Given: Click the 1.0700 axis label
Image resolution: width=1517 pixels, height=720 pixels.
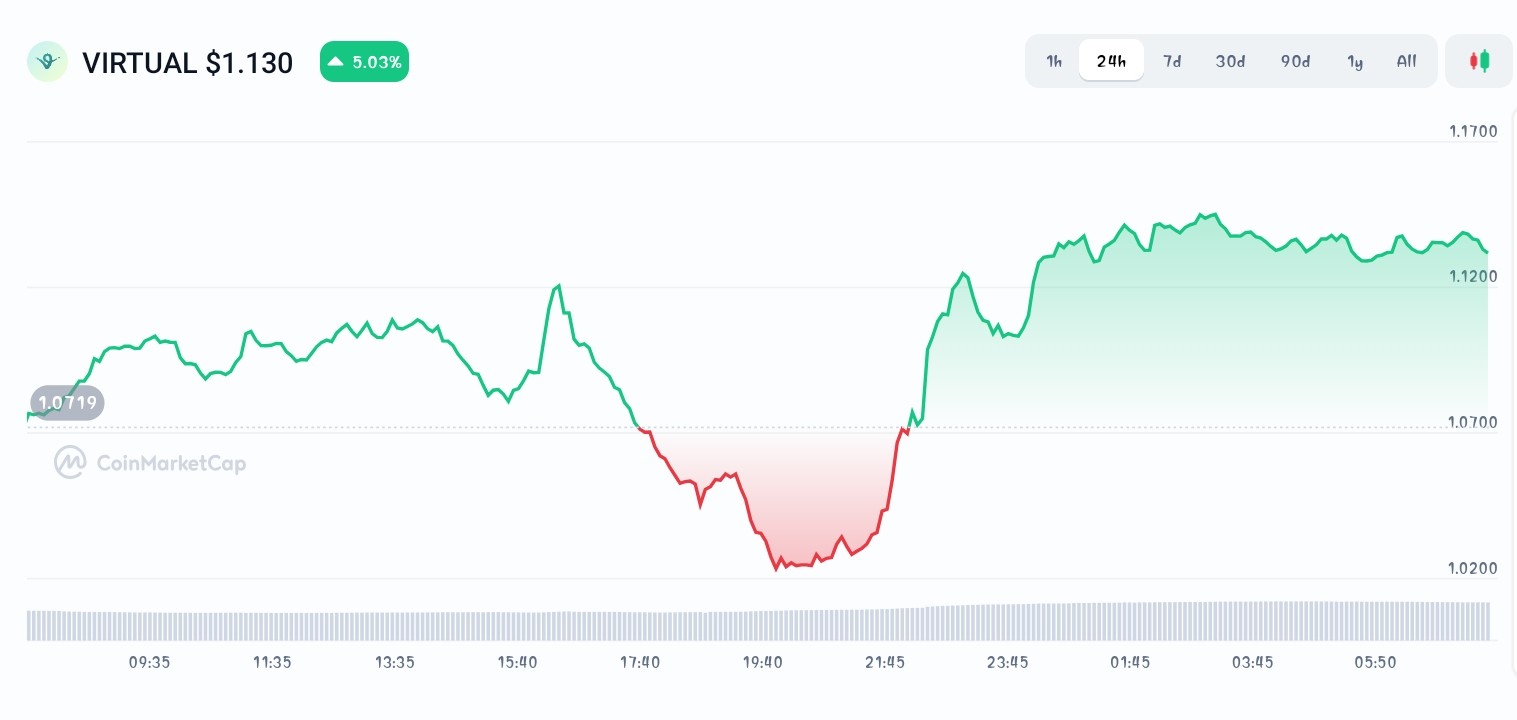Looking at the screenshot, I should 1473,422.
